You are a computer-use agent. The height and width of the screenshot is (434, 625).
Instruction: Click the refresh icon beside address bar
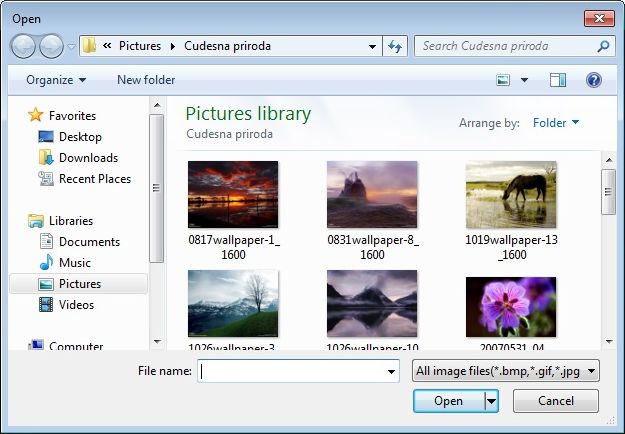click(x=395, y=46)
